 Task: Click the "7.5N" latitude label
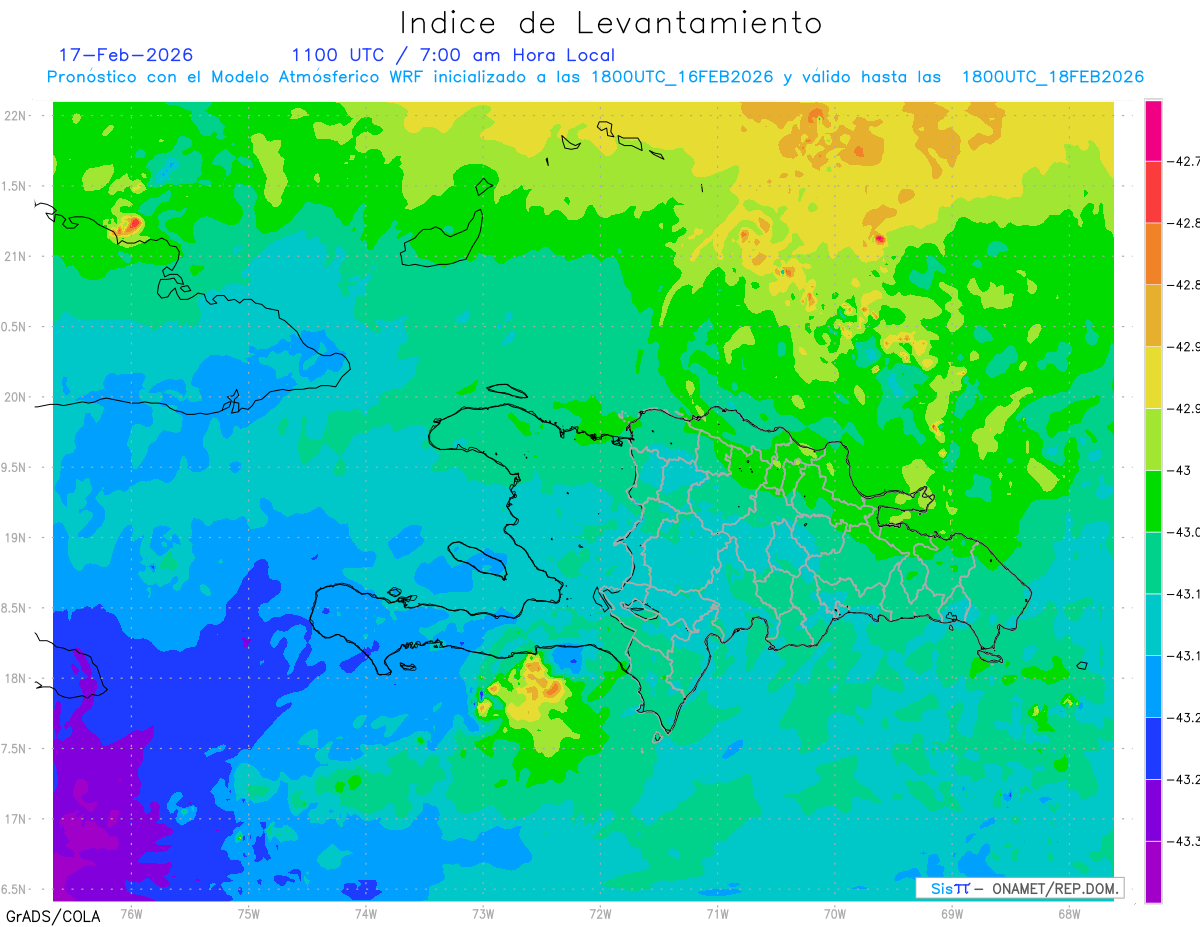point(14,749)
